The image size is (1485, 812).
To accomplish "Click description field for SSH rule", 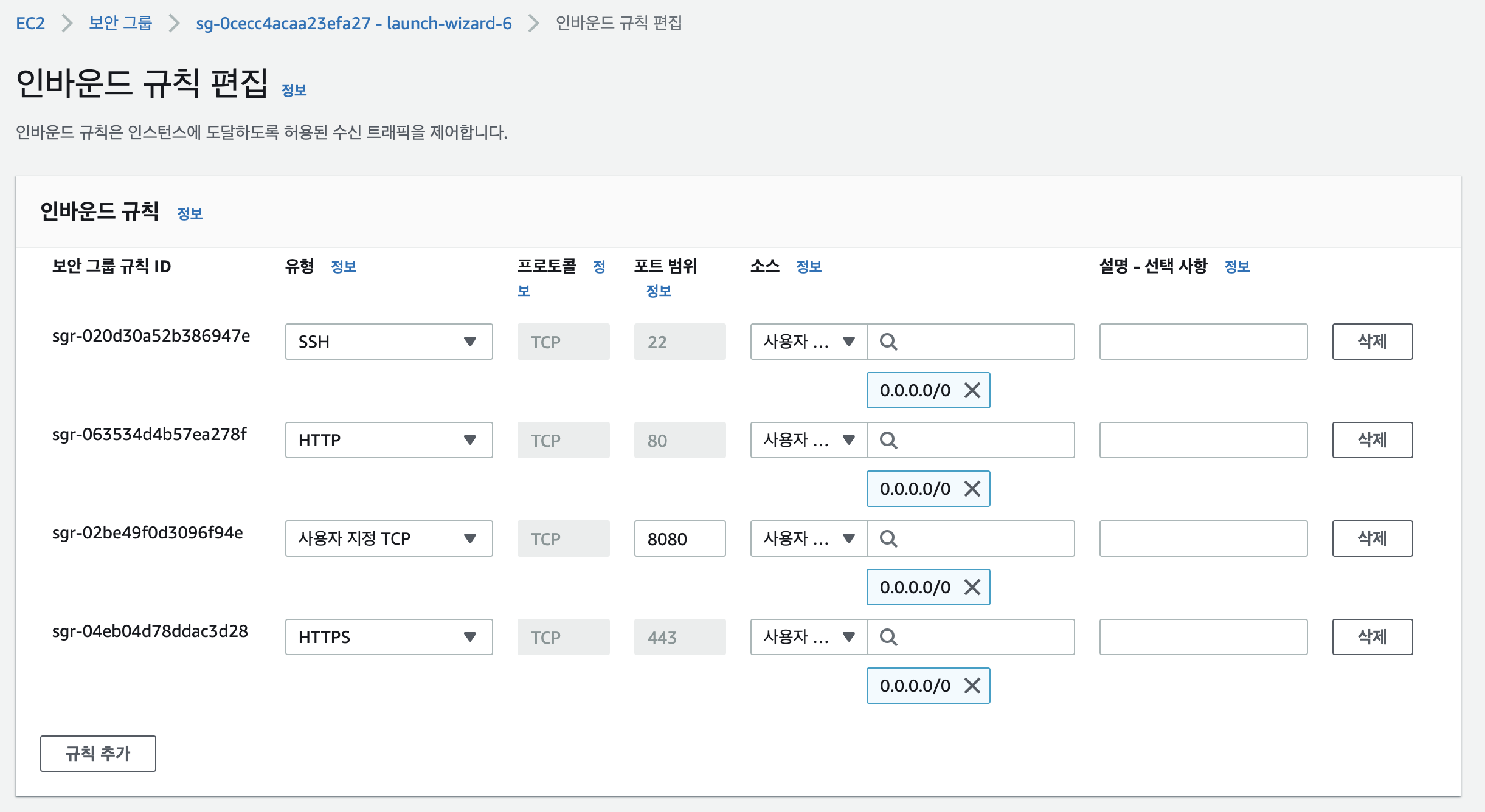I will click(x=1203, y=342).
